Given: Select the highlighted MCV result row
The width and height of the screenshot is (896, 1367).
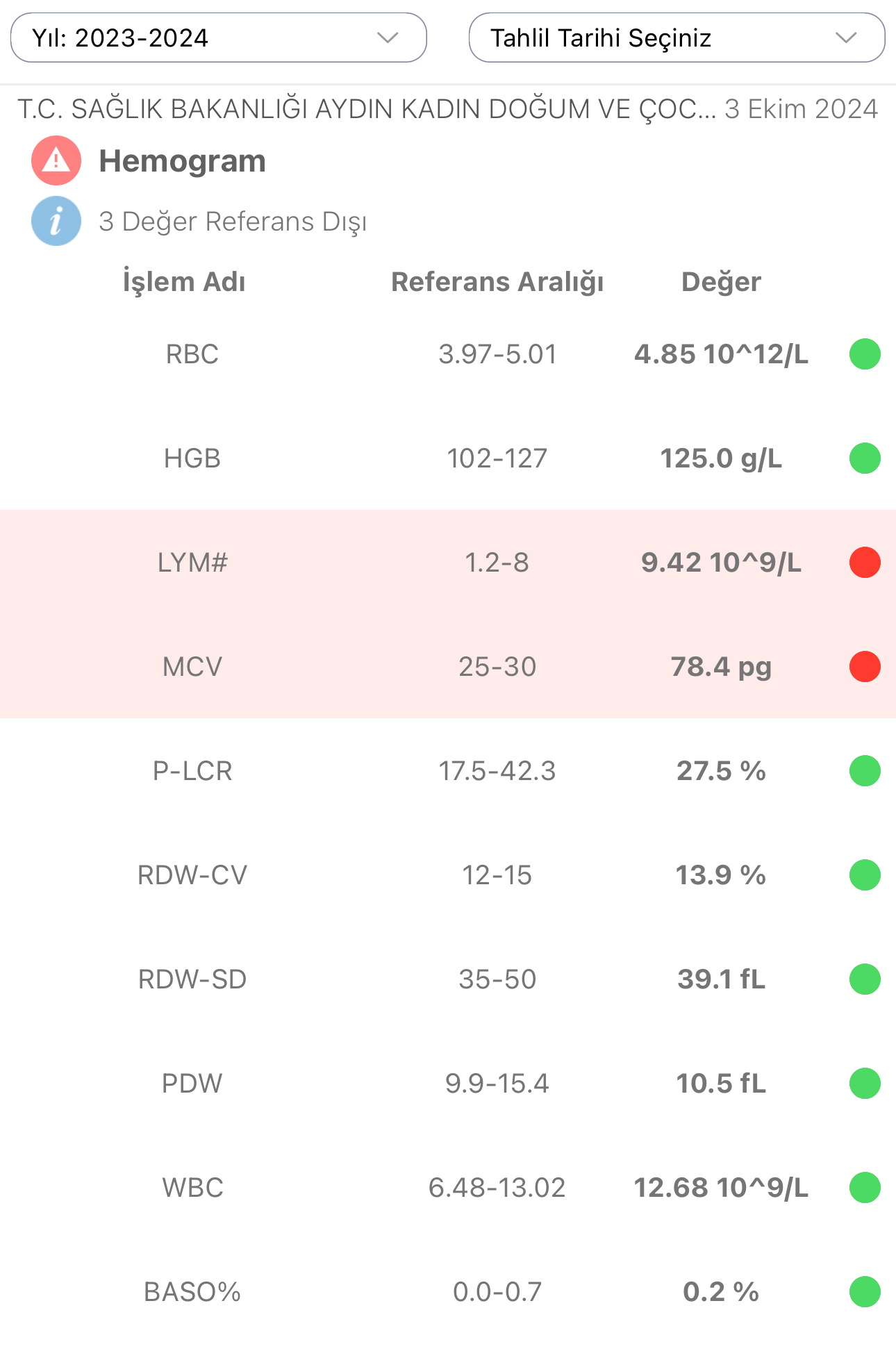Looking at the screenshot, I should click(448, 667).
